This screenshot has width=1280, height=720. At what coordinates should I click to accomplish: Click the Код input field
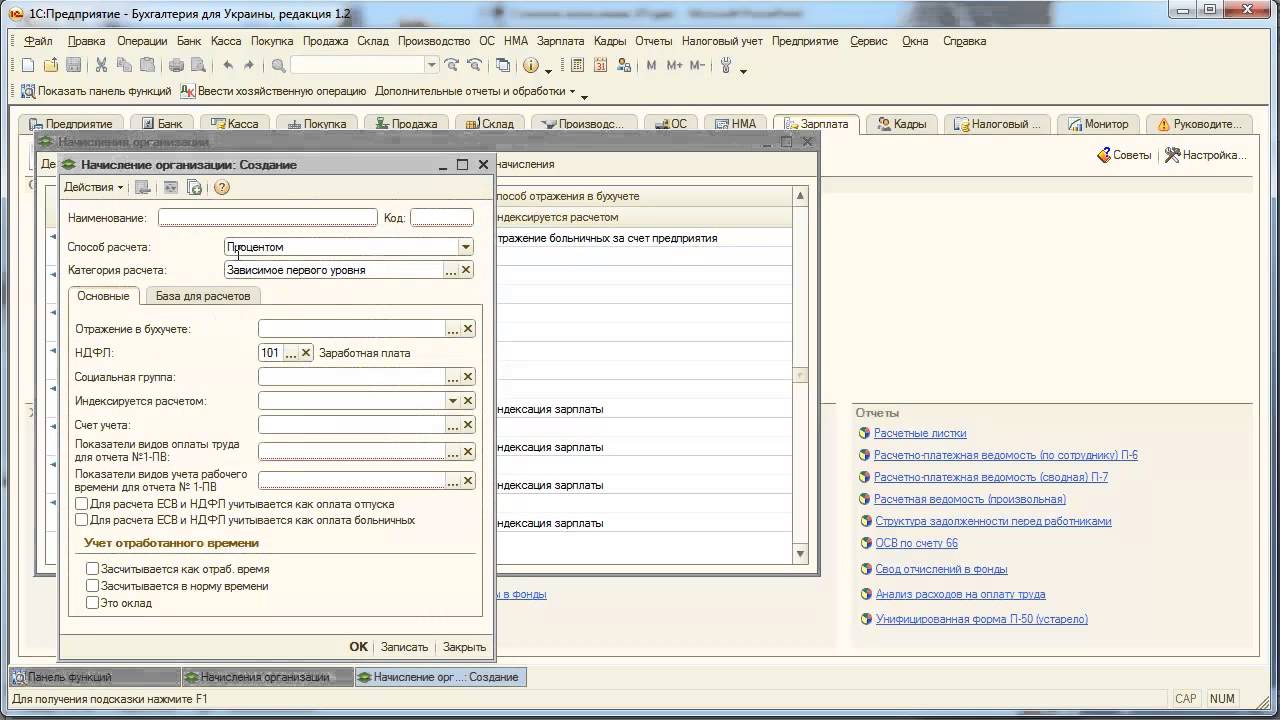click(441, 217)
